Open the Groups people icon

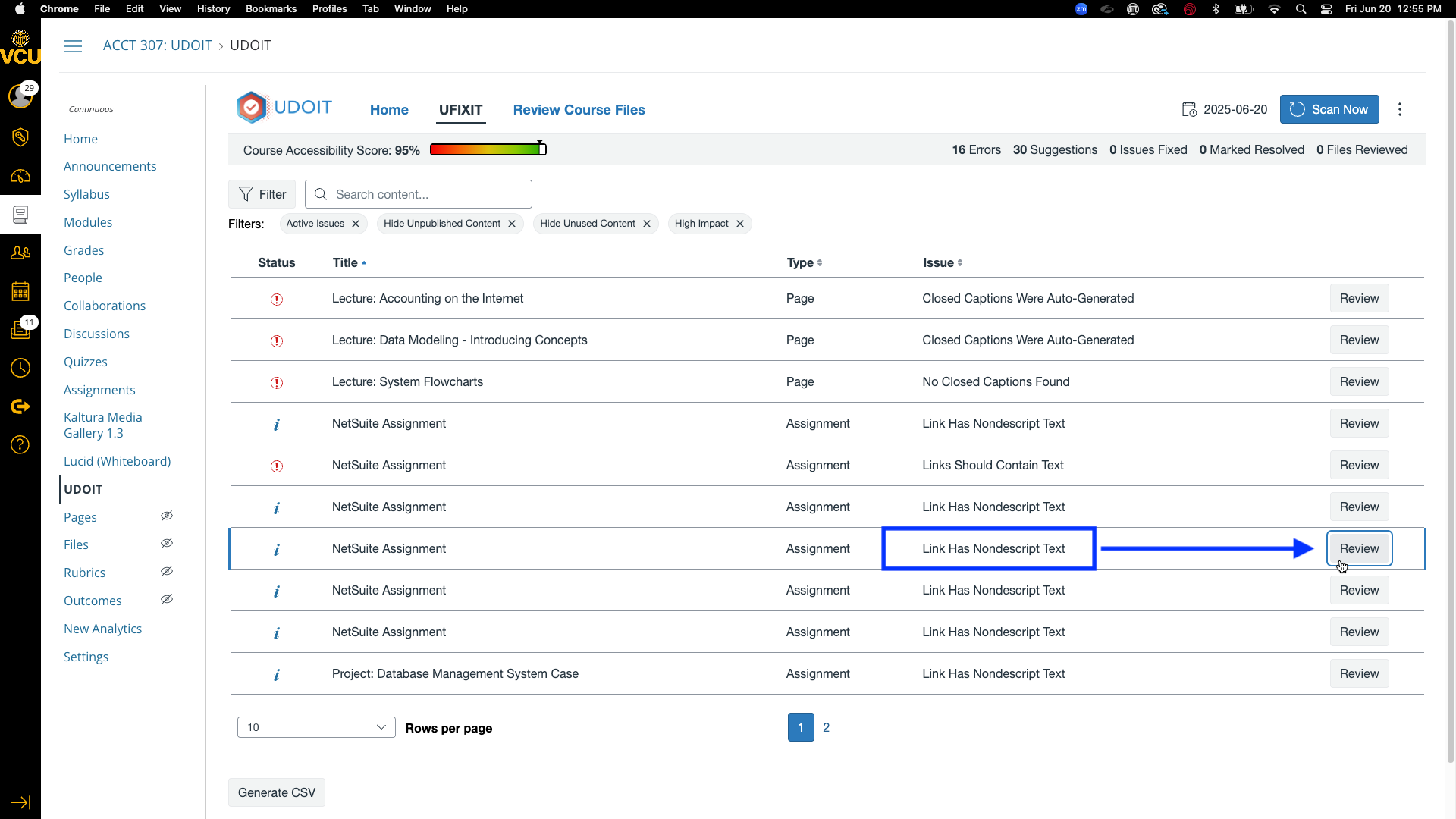[20, 253]
